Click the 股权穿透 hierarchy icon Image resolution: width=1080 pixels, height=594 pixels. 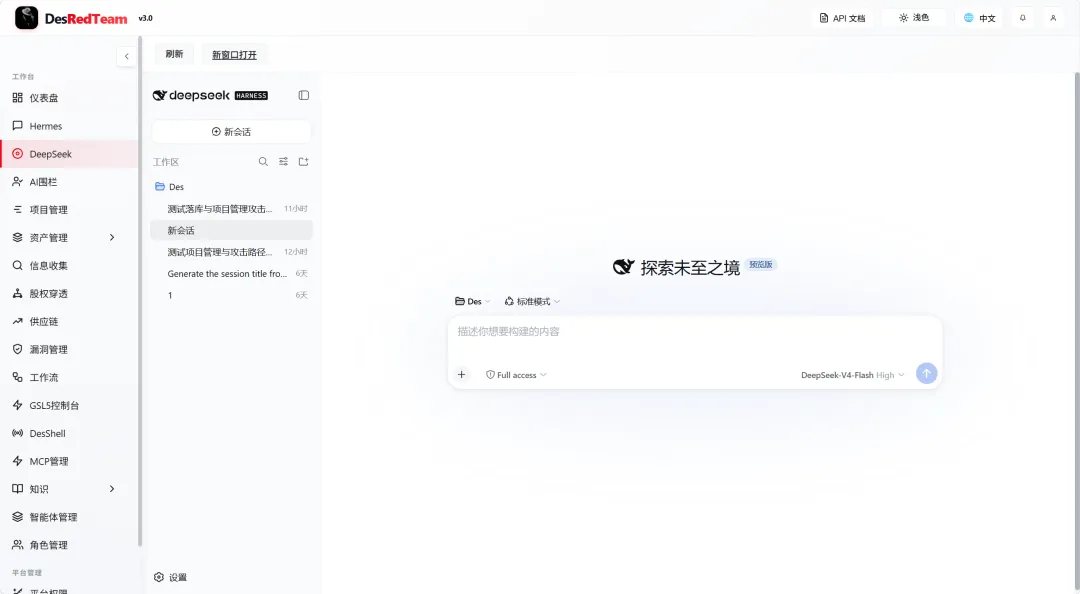(x=18, y=294)
